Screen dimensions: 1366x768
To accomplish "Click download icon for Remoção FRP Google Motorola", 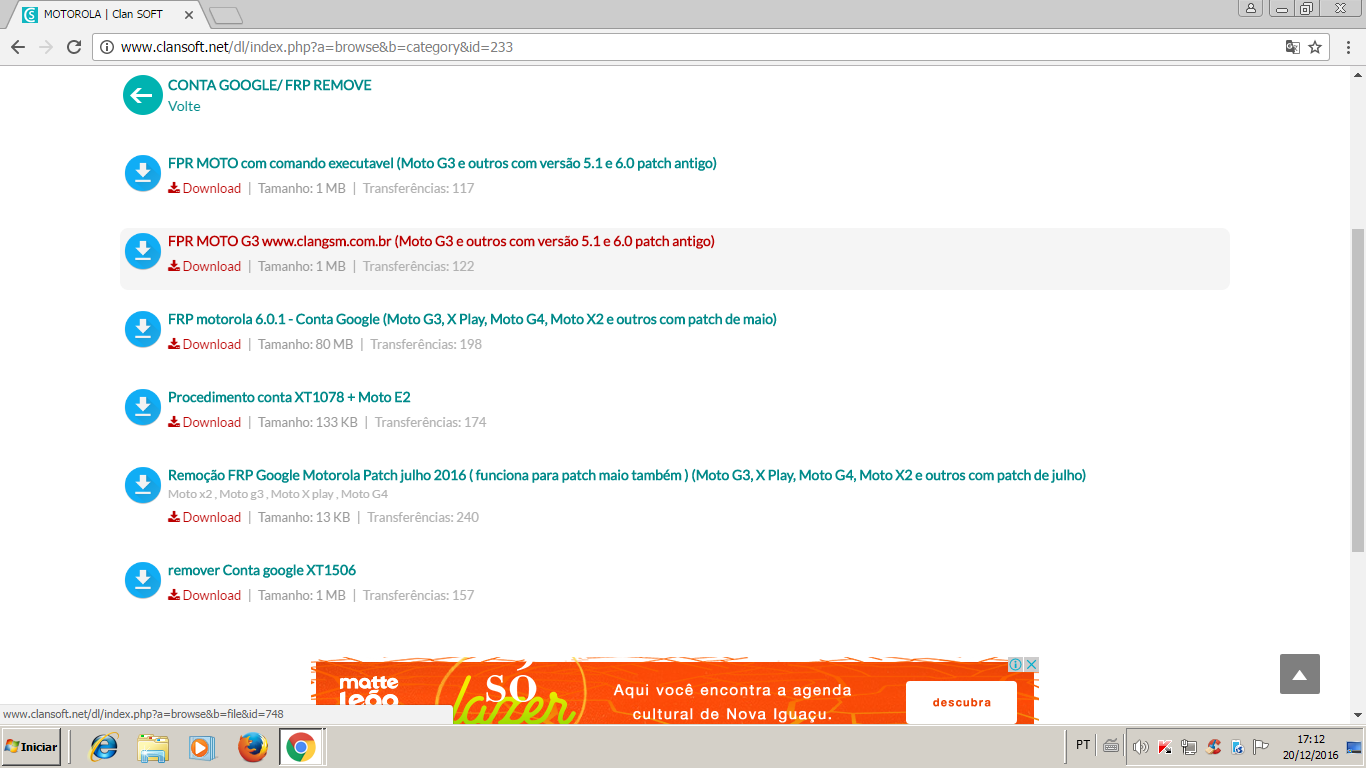I will click(x=143, y=485).
